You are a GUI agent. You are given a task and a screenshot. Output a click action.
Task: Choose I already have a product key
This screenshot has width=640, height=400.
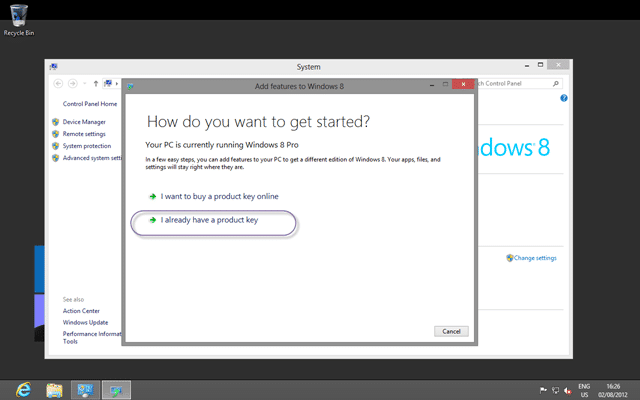(x=209, y=220)
